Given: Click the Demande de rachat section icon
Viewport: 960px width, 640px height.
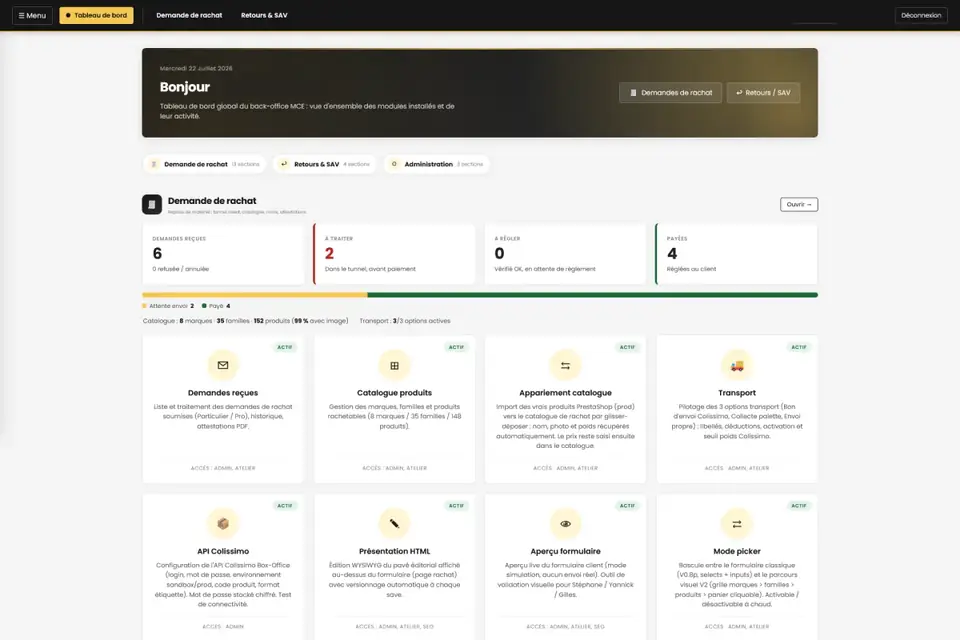Looking at the screenshot, I should 152,205.
